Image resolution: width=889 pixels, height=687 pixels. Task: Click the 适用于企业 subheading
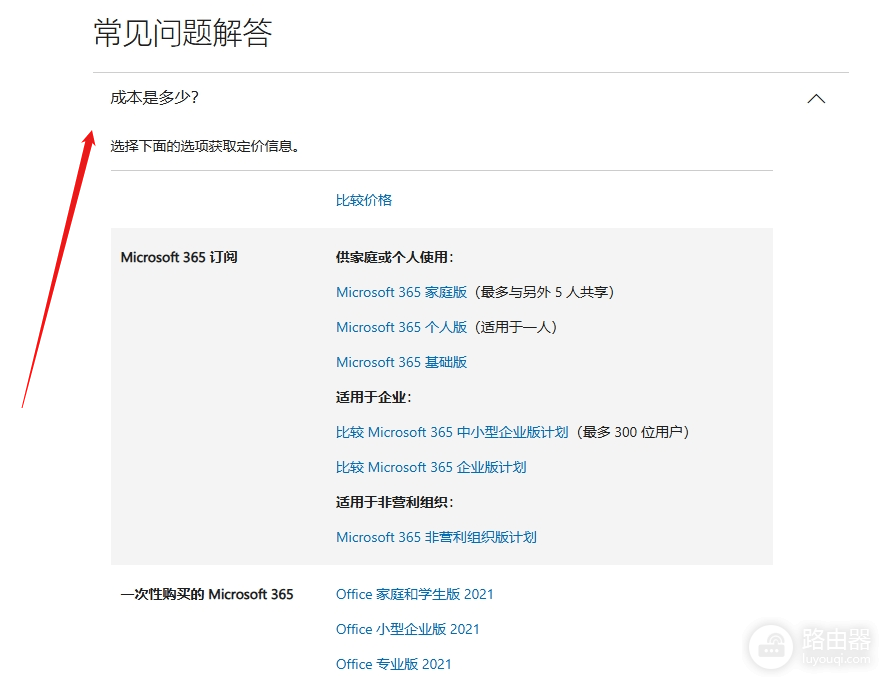pyautogui.click(x=374, y=397)
